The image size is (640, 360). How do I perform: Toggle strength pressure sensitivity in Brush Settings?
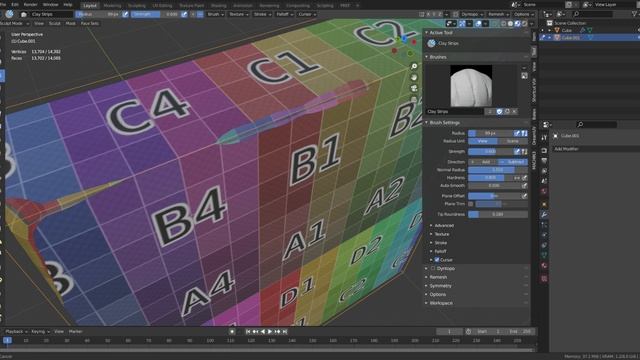(x=517, y=151)
